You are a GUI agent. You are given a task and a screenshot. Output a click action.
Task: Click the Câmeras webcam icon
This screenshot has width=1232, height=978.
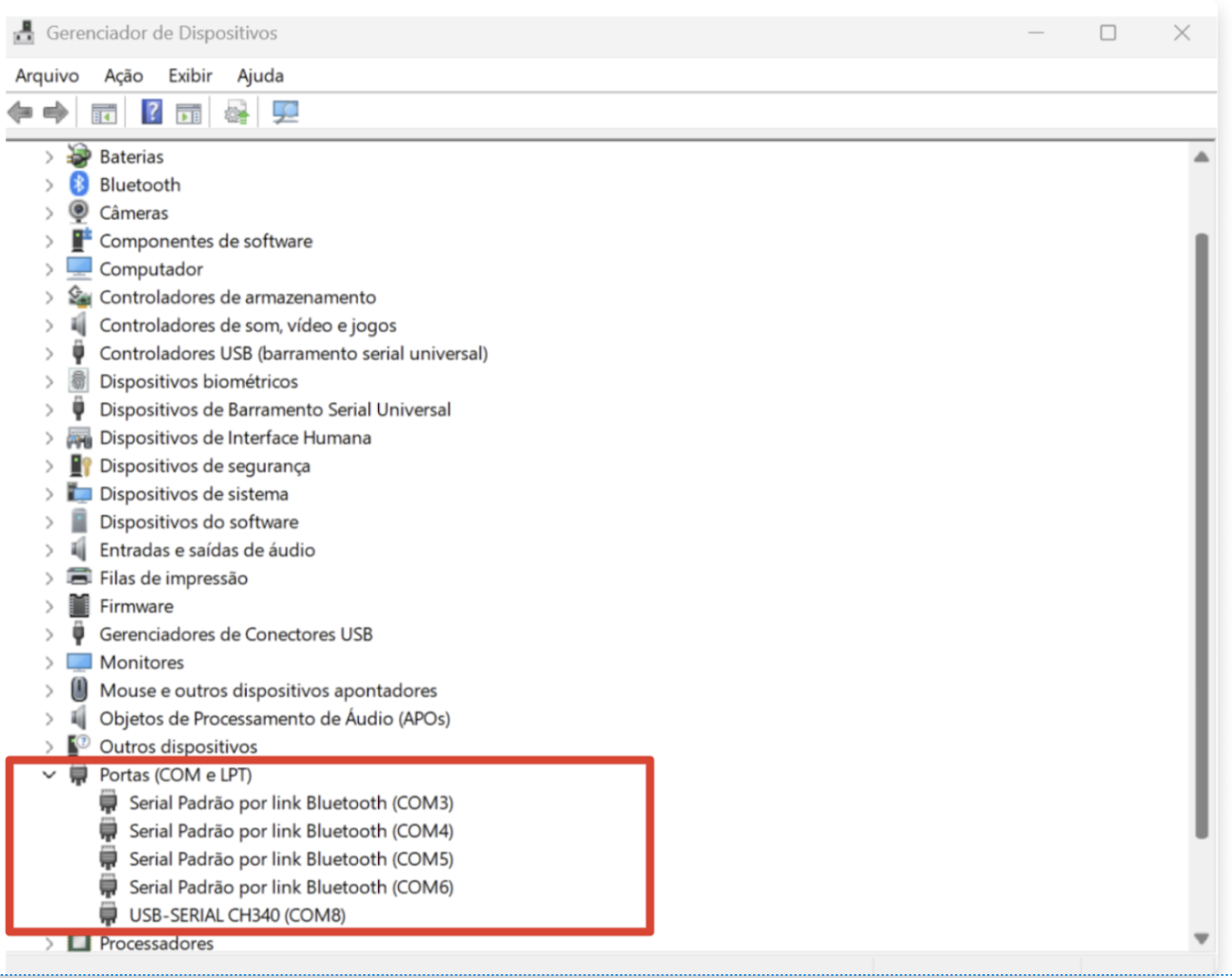(x=79, y=212)
